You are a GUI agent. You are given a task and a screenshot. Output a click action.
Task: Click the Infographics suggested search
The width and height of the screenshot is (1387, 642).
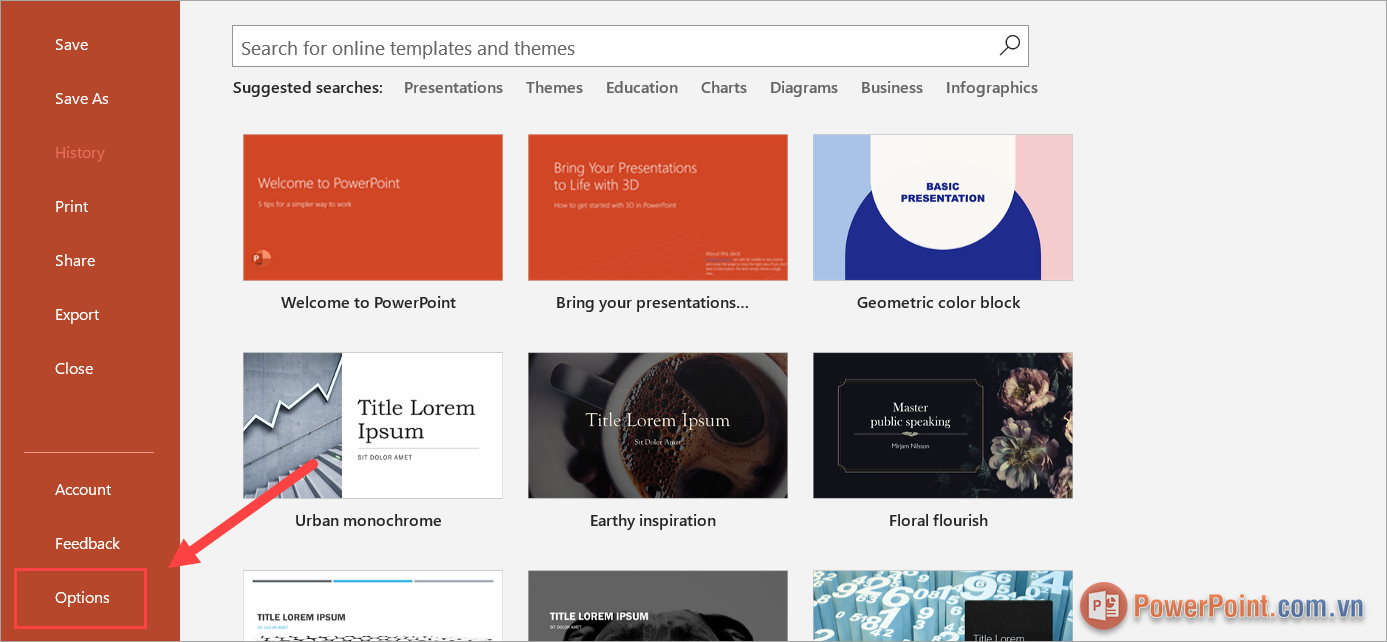[991, 87]
